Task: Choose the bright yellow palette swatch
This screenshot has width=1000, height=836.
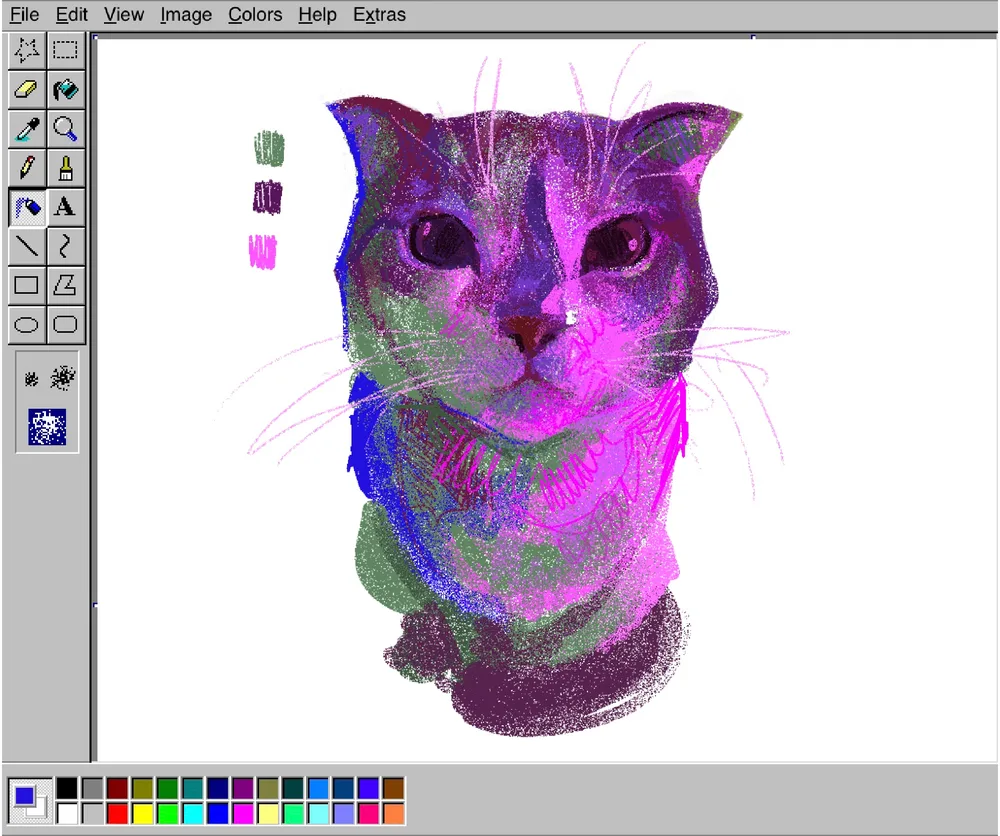Action: [x=142, y=814]
